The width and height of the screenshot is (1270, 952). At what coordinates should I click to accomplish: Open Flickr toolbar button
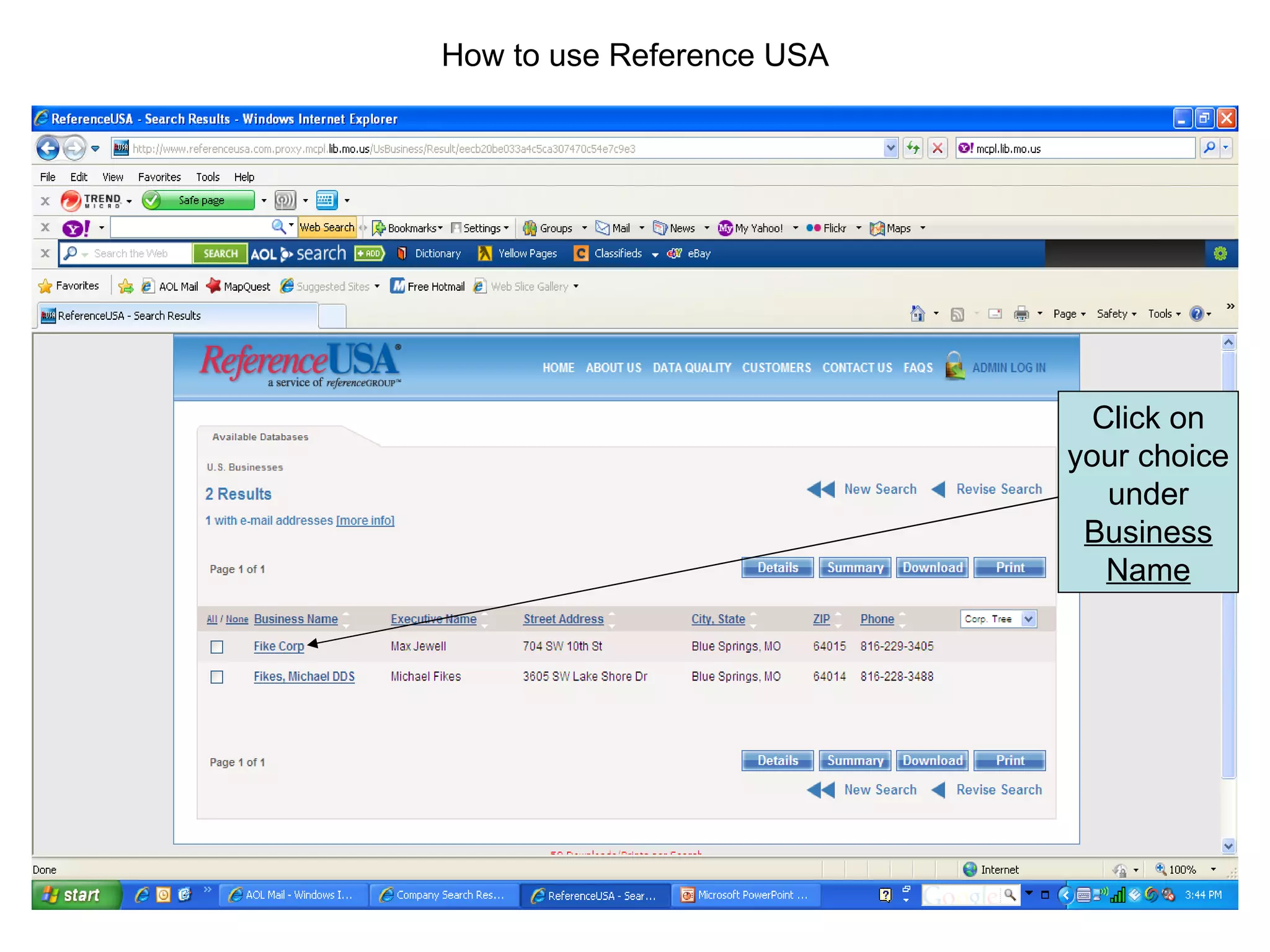827,228
